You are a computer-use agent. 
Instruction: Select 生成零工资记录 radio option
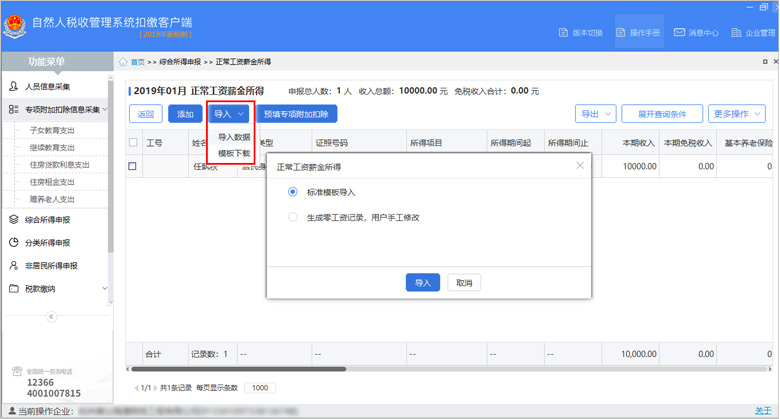click(292, 217)
